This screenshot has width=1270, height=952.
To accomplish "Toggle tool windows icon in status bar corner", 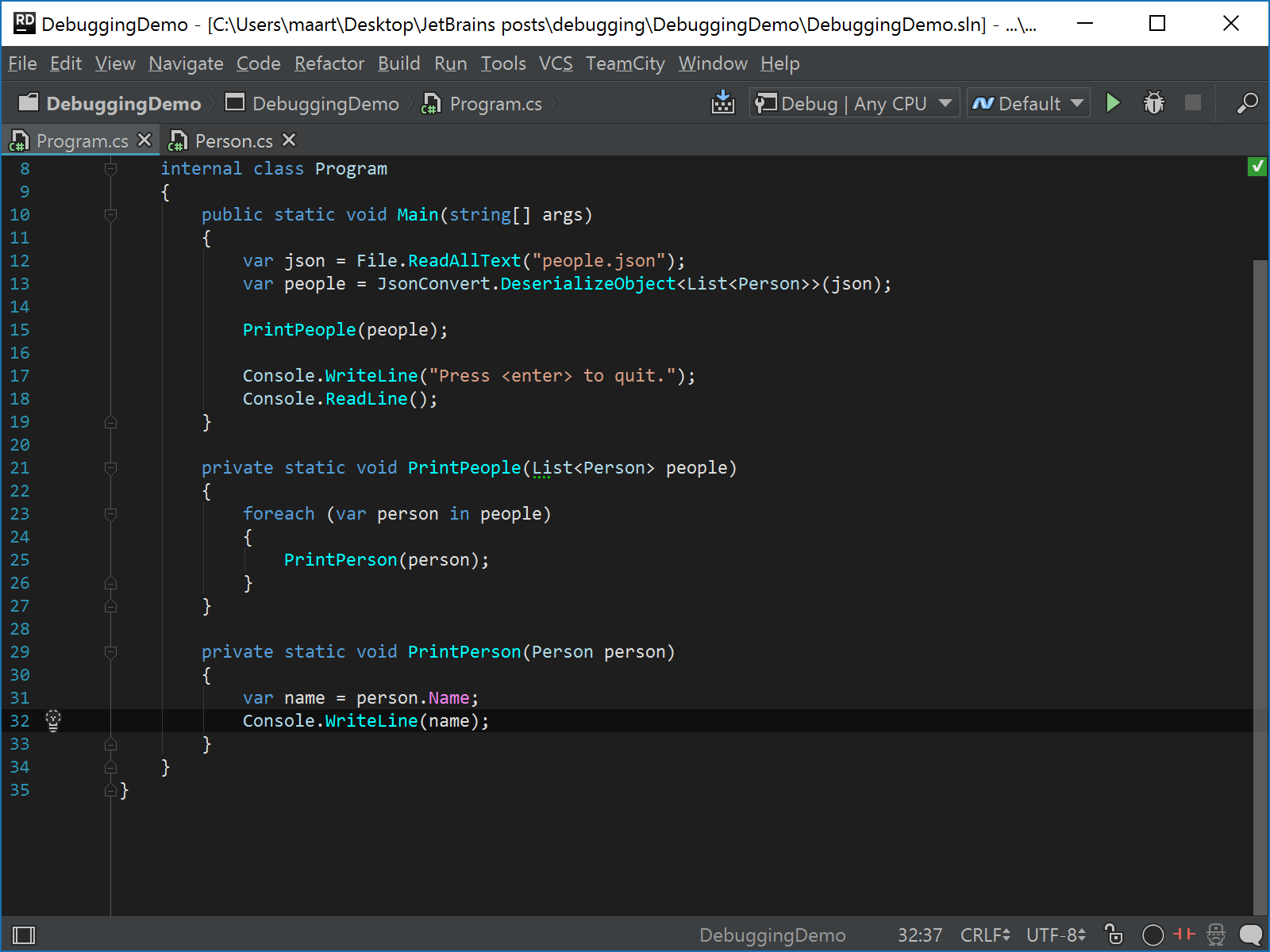I will tap(24, 935).
